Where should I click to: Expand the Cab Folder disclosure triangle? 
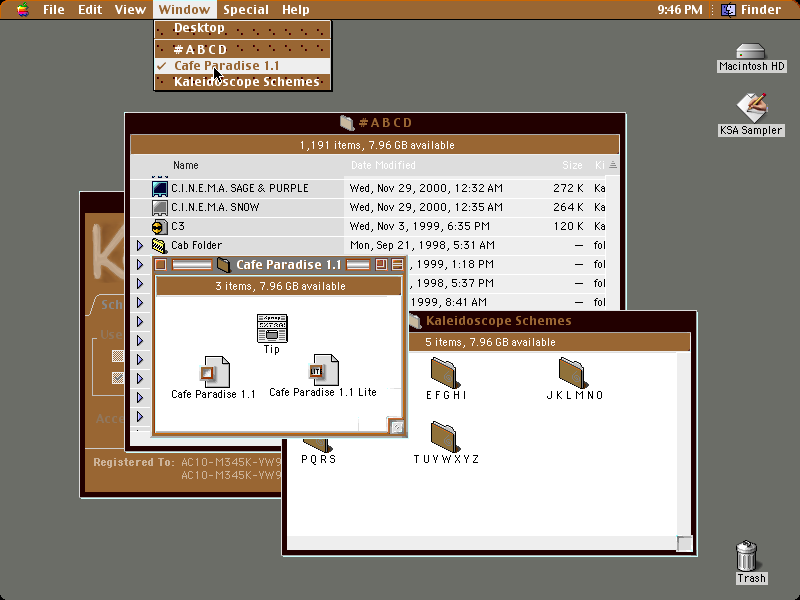pyautogui.click(x=140, y=245)
